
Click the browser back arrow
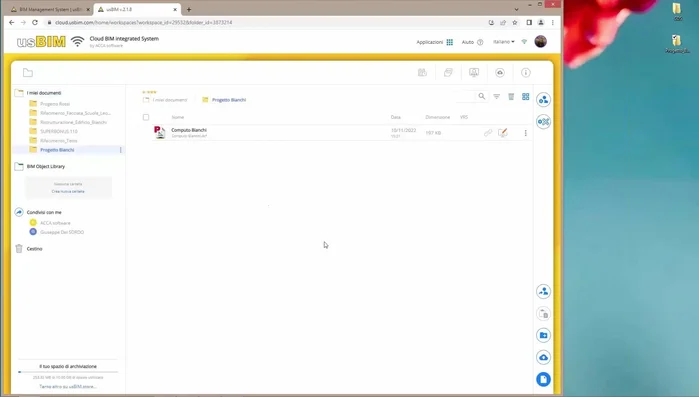[12, 22]
